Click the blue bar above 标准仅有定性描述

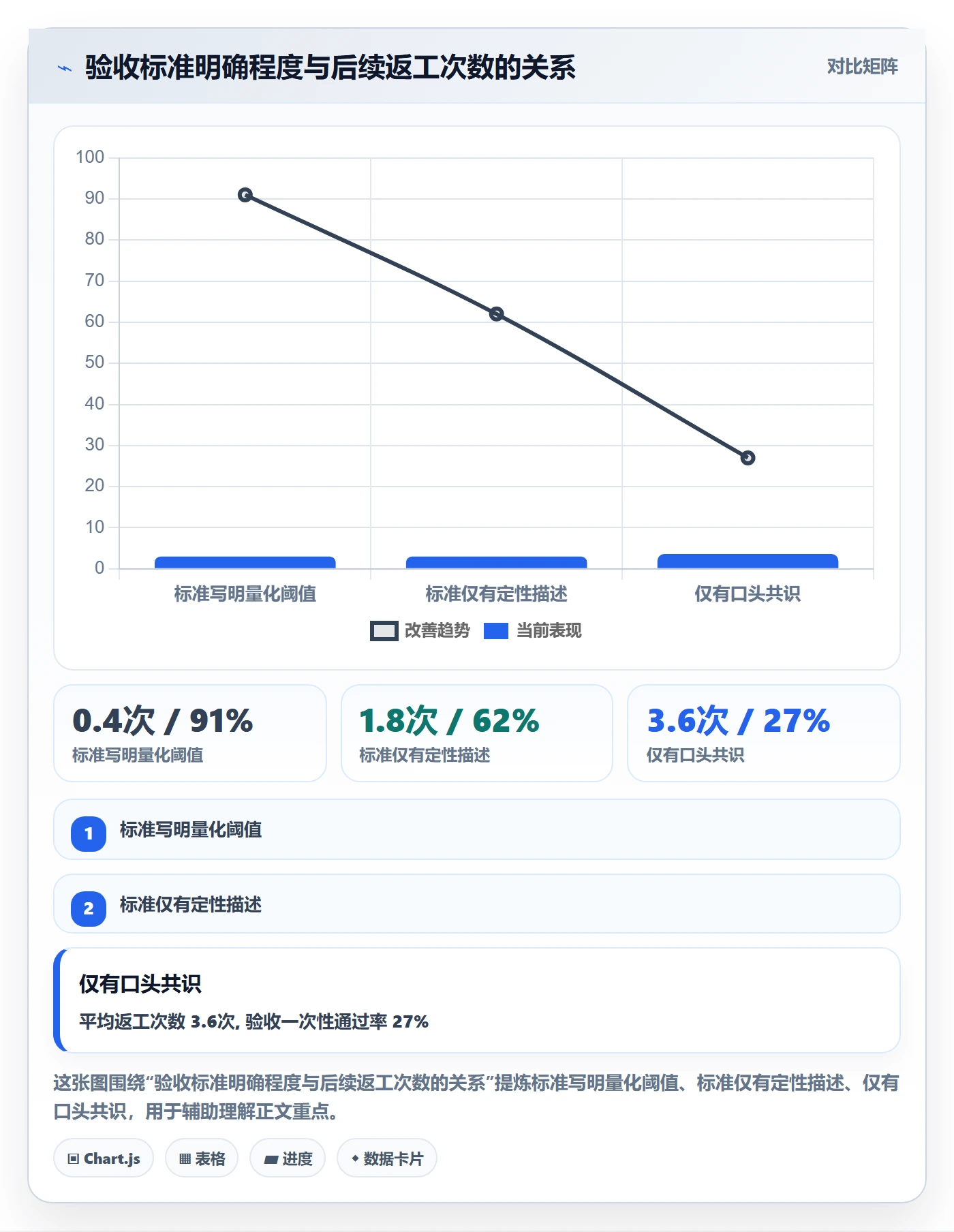click(497, 563)
